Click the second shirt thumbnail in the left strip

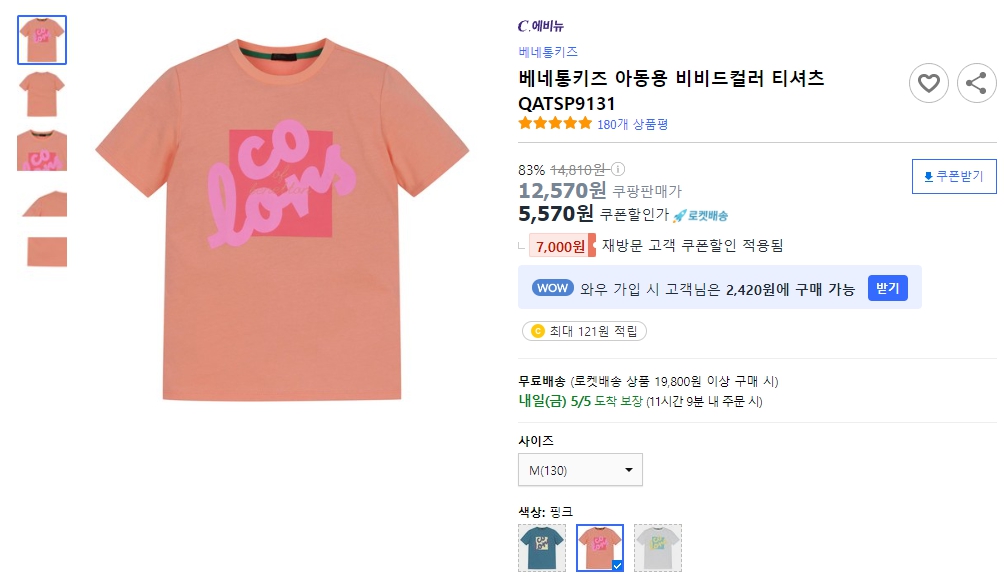point(41,93)
